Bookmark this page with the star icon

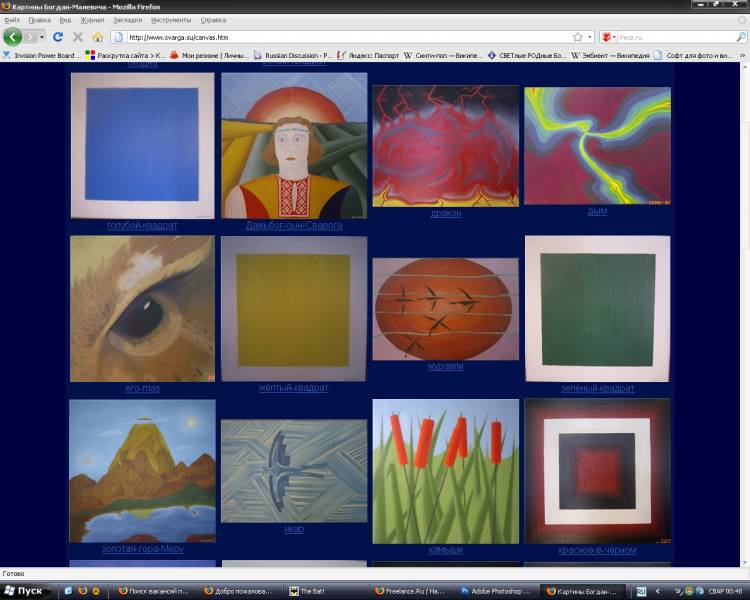[577, 37]
